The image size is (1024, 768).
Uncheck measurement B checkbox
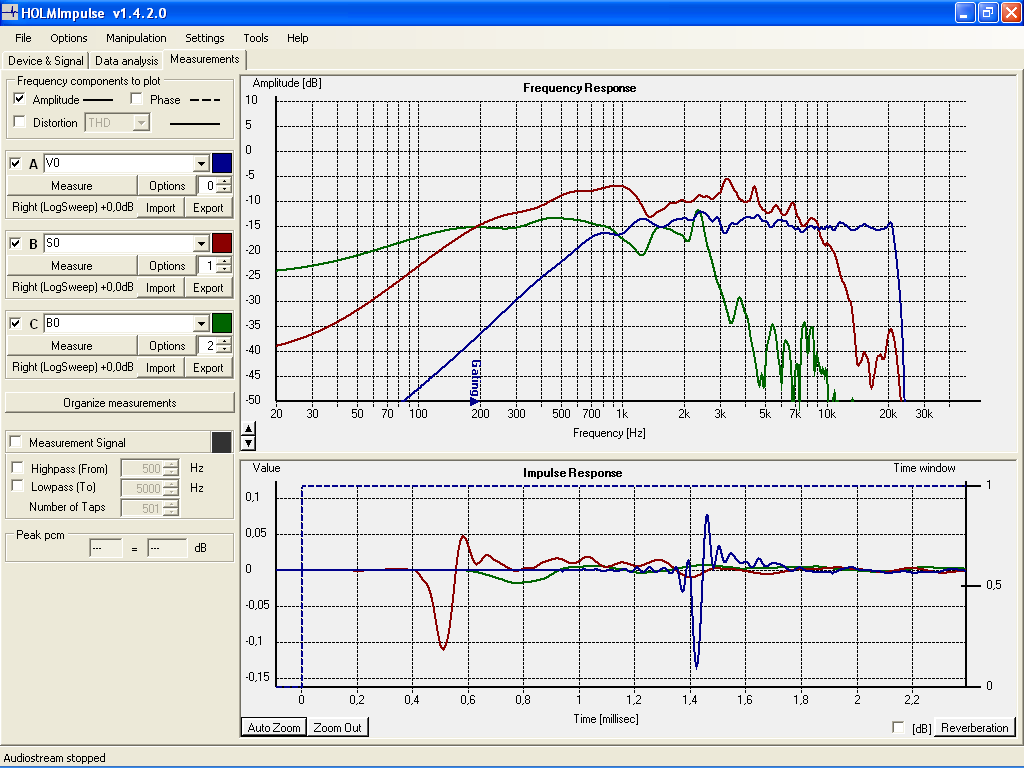(15, 244)
